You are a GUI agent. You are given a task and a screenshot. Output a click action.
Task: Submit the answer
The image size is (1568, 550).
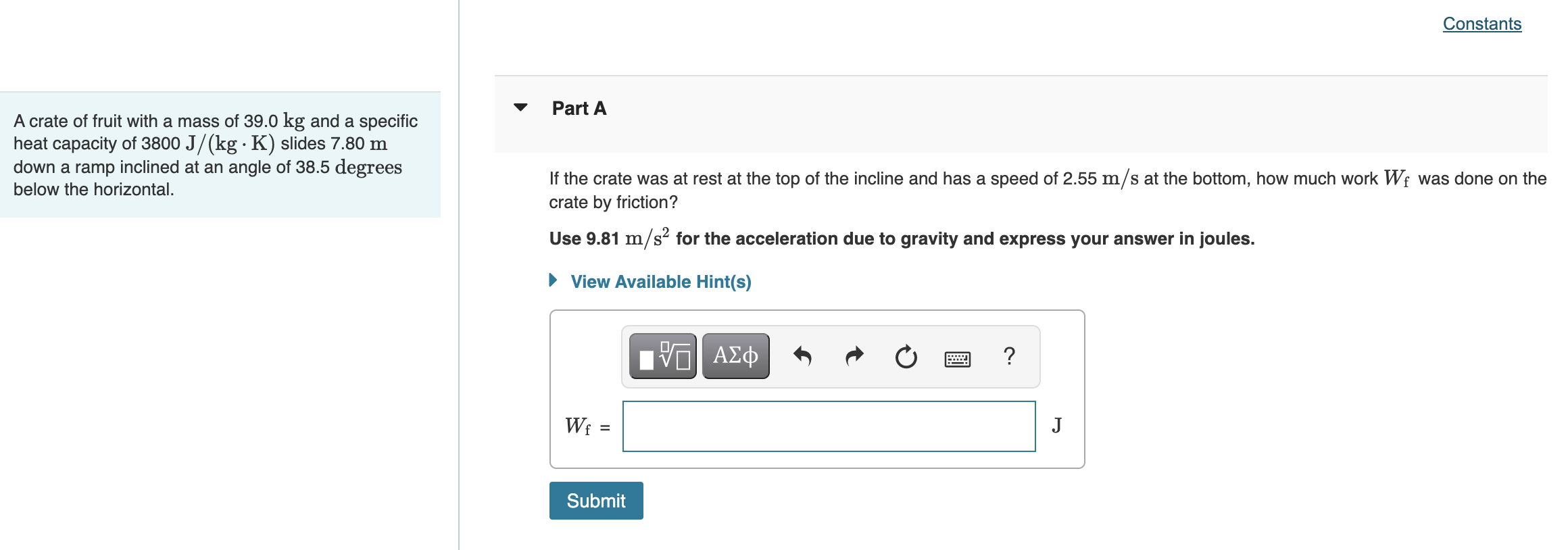click(x=596, y=501)
